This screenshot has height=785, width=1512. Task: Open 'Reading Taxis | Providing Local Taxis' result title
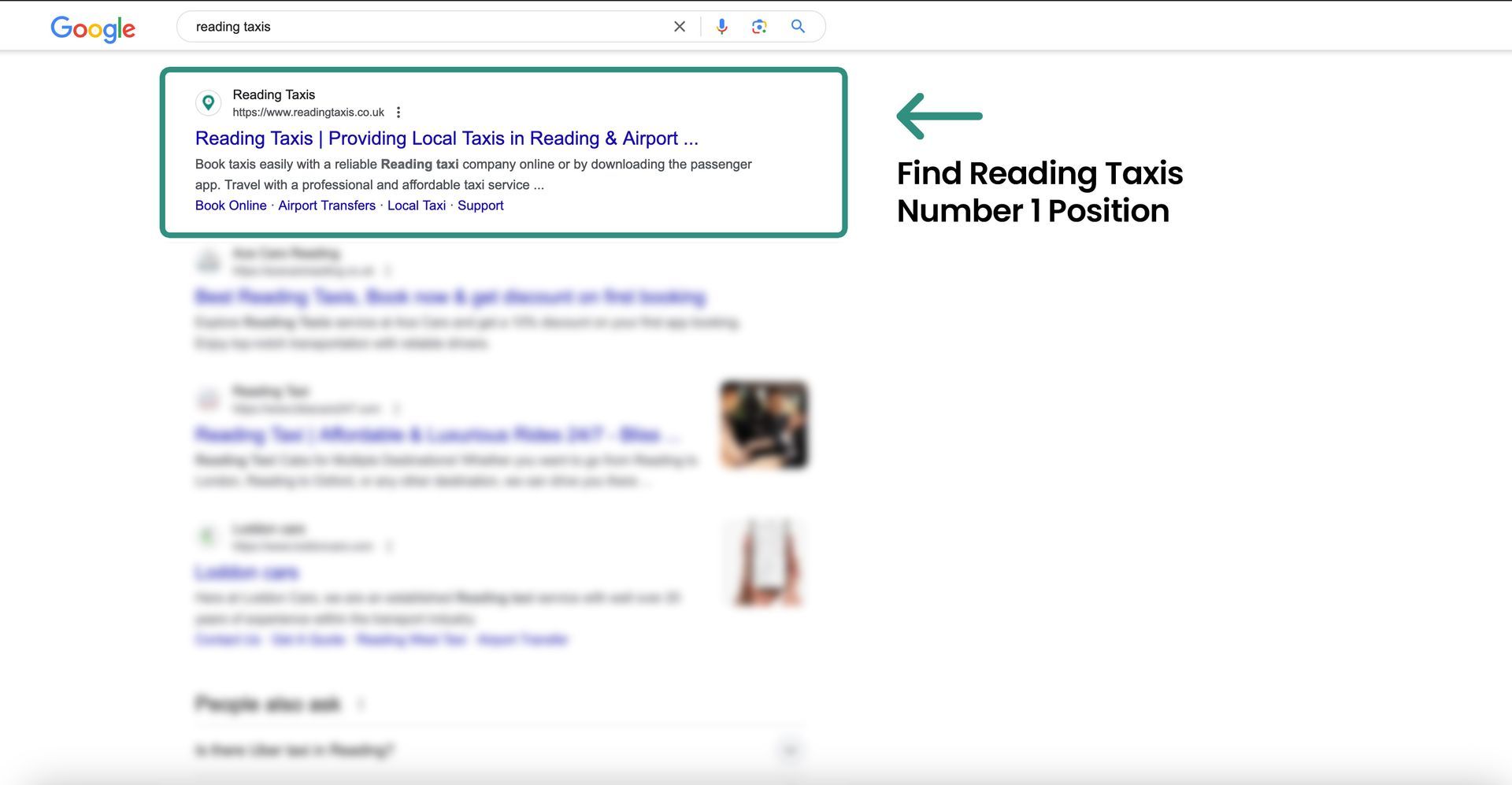pyautogui.click(x=447, y=139)
